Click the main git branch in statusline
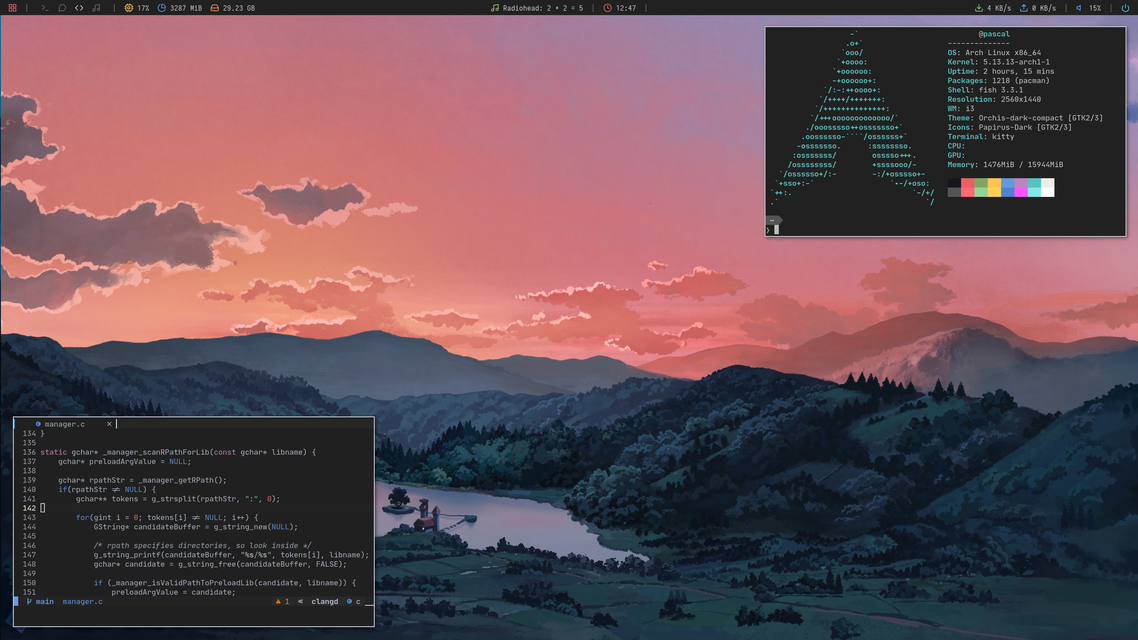The image size is (1138, 640). coord(40,602)
